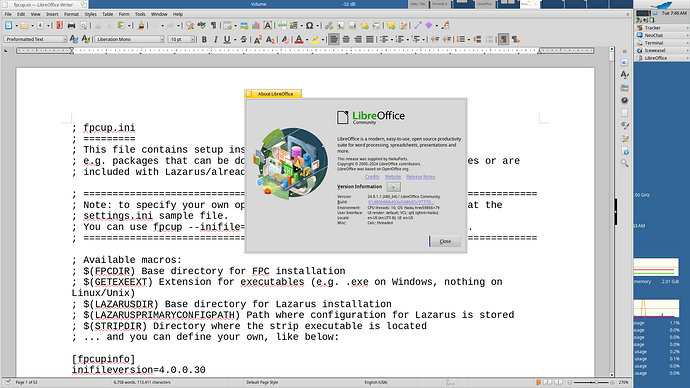Toggle Align Right paragraph alignment
The height and width of the screenshot is (388, 690).
[x=358, y=39]
